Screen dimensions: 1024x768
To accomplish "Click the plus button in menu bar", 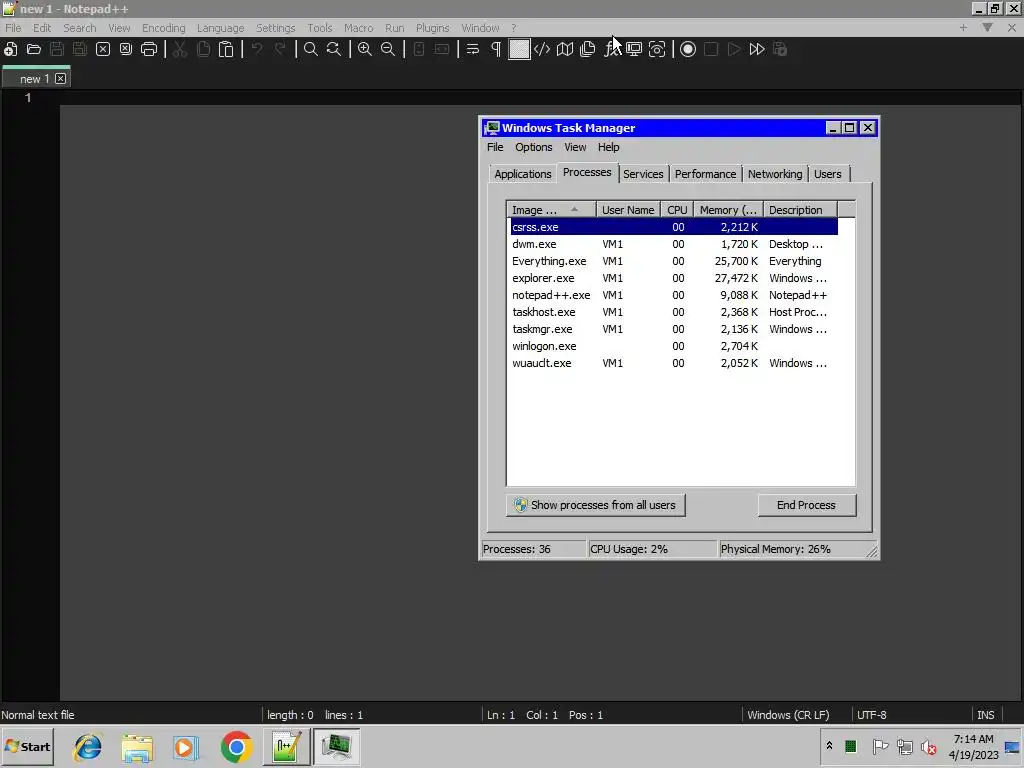I will (963, 27).
